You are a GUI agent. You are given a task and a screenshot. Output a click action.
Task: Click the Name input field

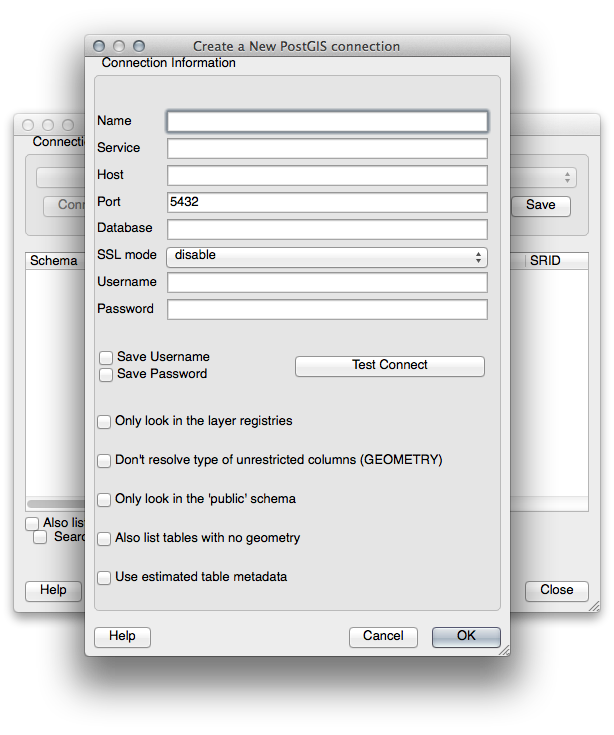(327, 122)
